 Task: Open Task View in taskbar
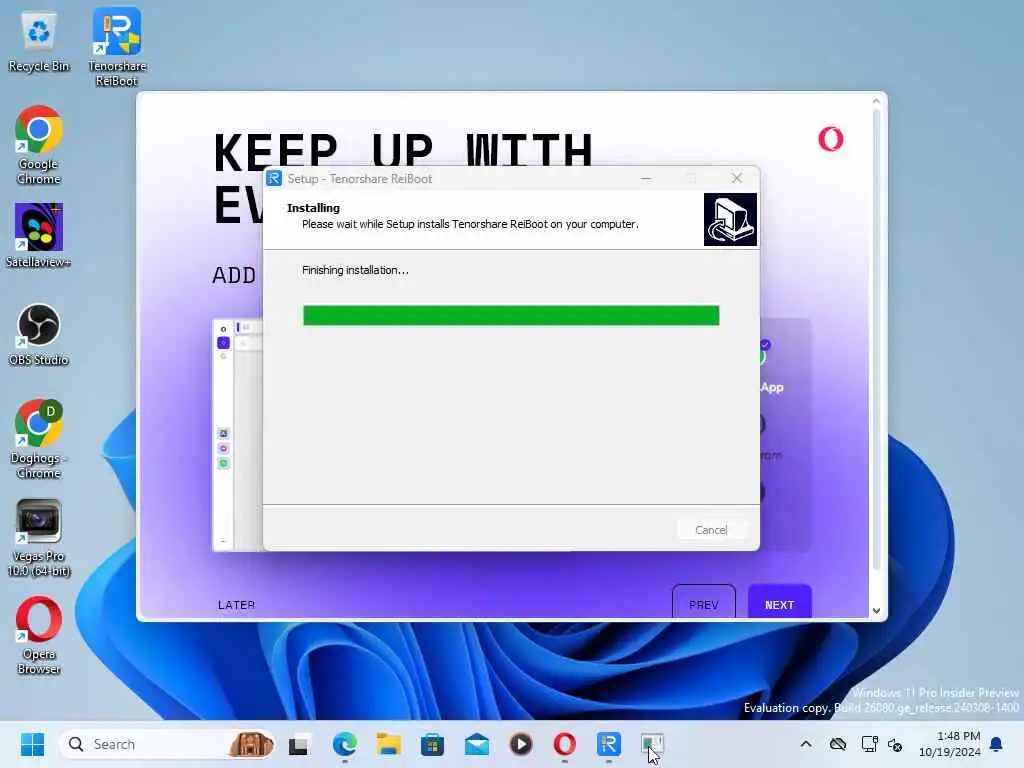point(299,744)
